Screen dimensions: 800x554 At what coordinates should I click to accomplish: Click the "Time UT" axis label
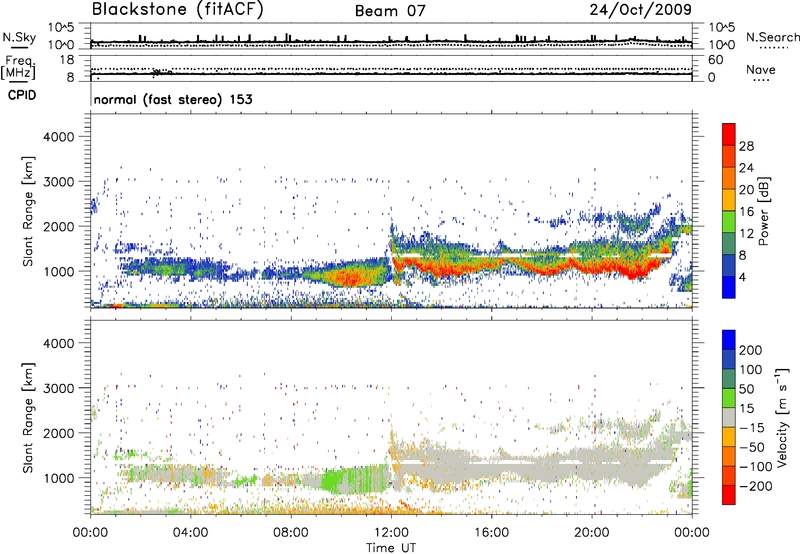pyautogui.click(x=391, y=548)
